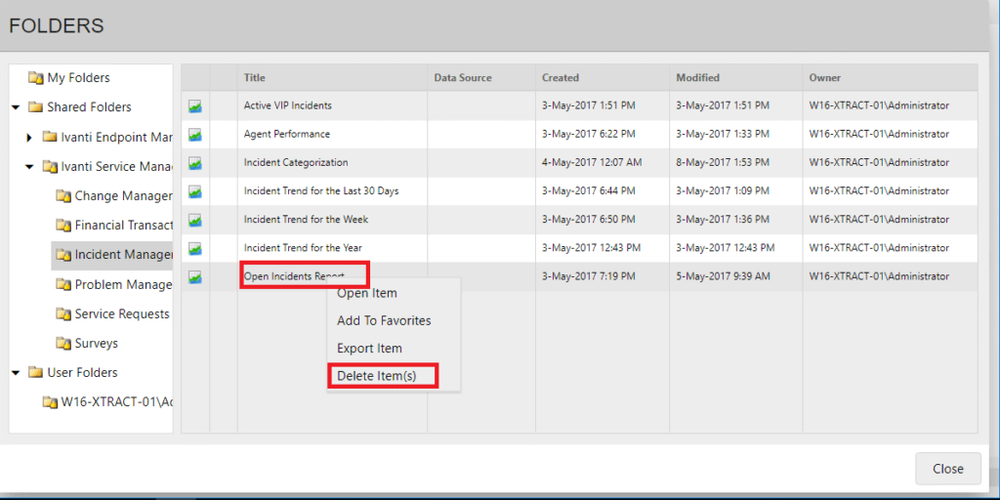
Task: Click the W16-XTRACT-01 user folder icon
Action: [50, 402]
